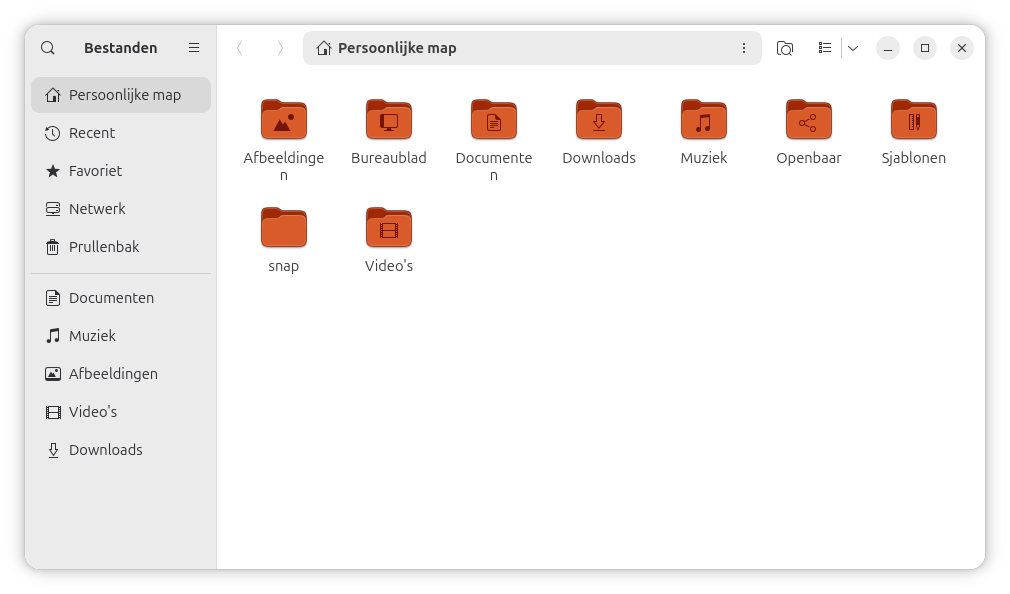1010x594 pixels.
Task: Open Recent in the sidebar
Action: (92, 133)
